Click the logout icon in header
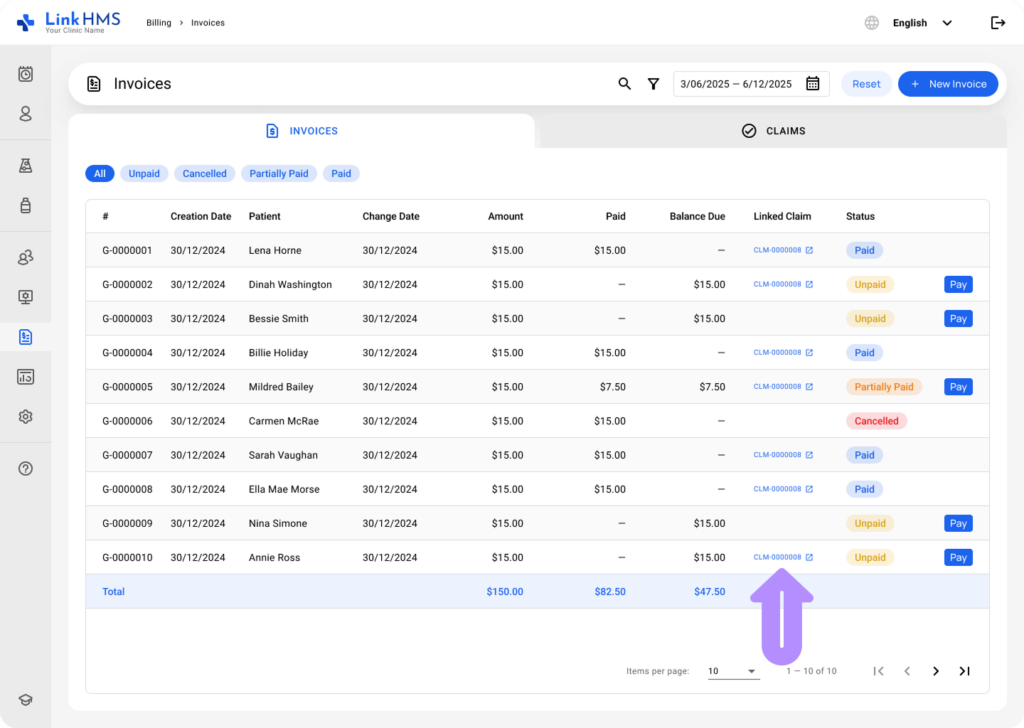The width and height of the screenshot is (1024, 728). [x=998, y=23]
